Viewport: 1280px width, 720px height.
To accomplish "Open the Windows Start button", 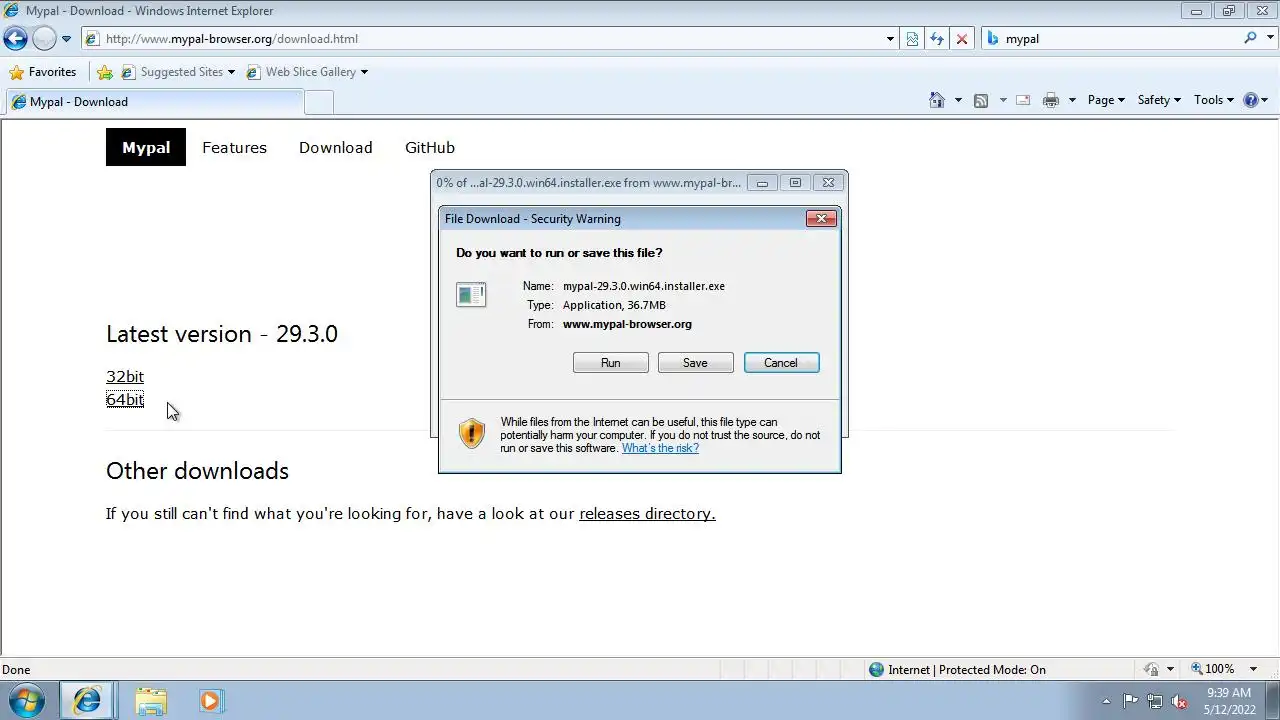I will 27,701.
